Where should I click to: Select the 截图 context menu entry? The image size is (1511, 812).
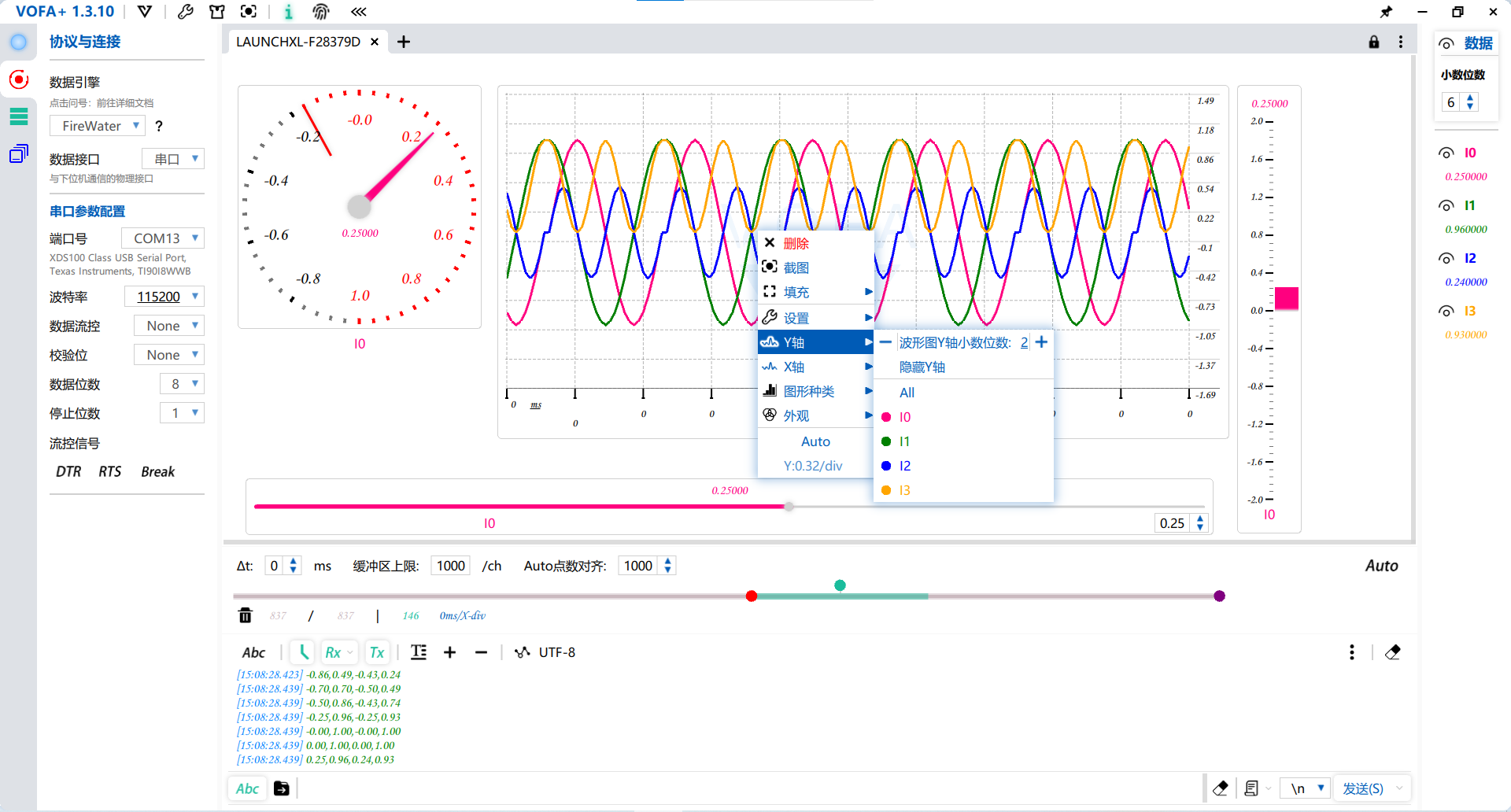pos(796,268)
